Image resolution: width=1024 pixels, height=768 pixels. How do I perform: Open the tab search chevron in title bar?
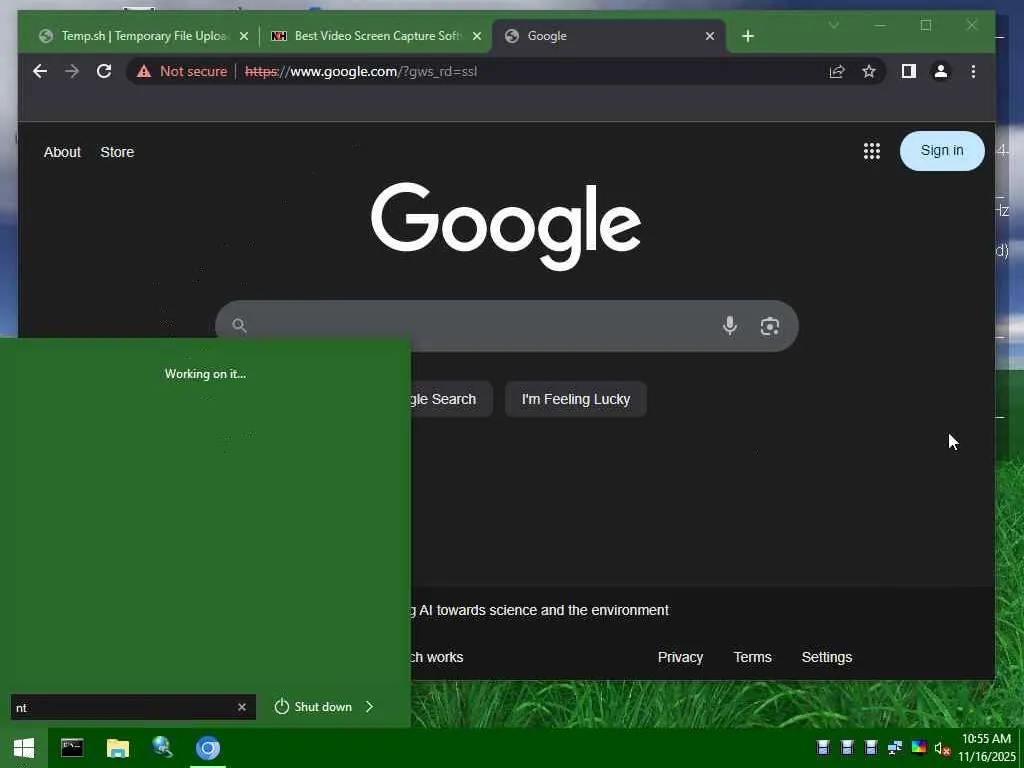pyautogui.click(x=834, y=25)
